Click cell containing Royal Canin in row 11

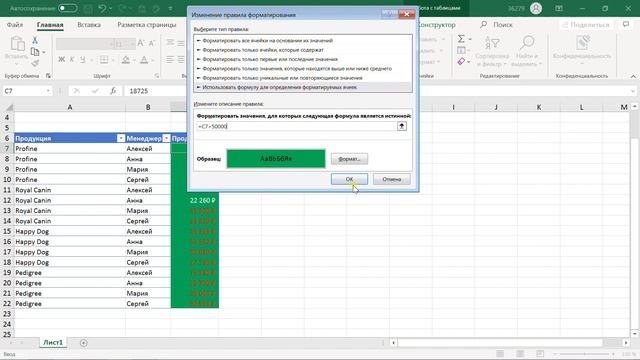[x=70, y=190]
